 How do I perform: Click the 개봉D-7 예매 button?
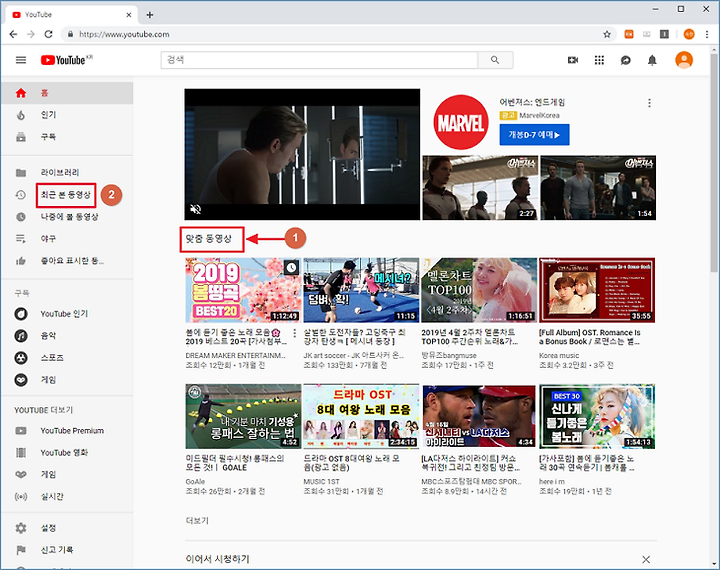534,135
